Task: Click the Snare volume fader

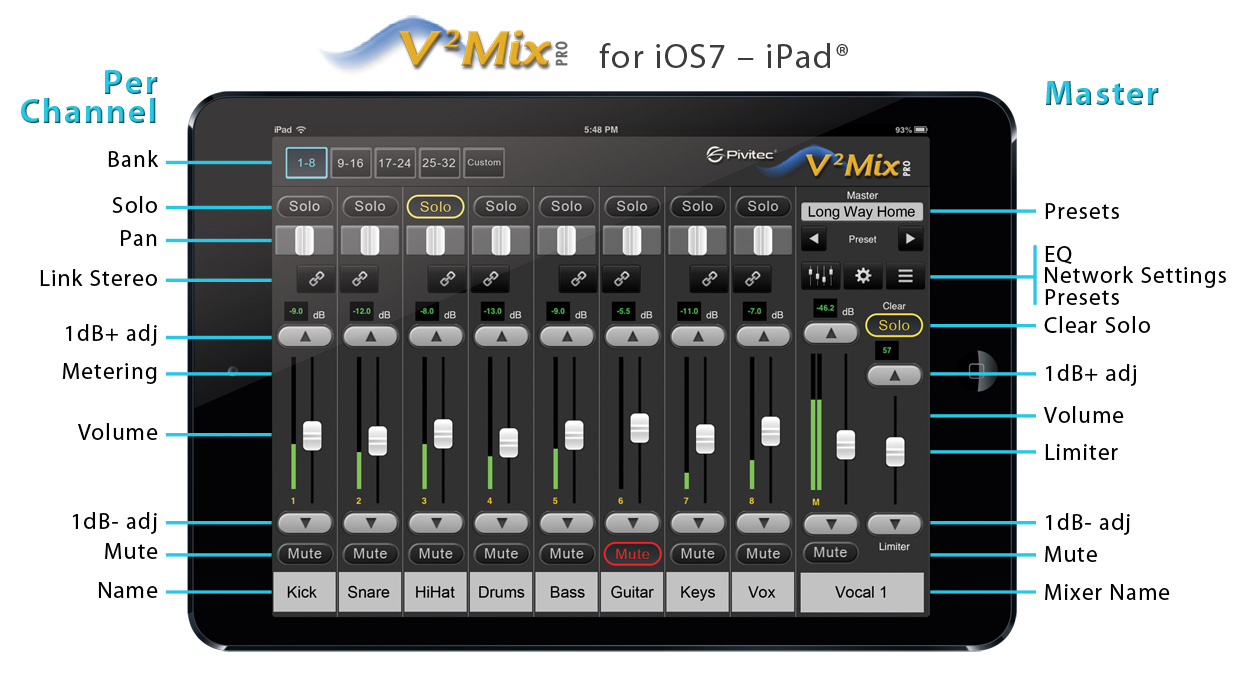Action: coord(378,441)
